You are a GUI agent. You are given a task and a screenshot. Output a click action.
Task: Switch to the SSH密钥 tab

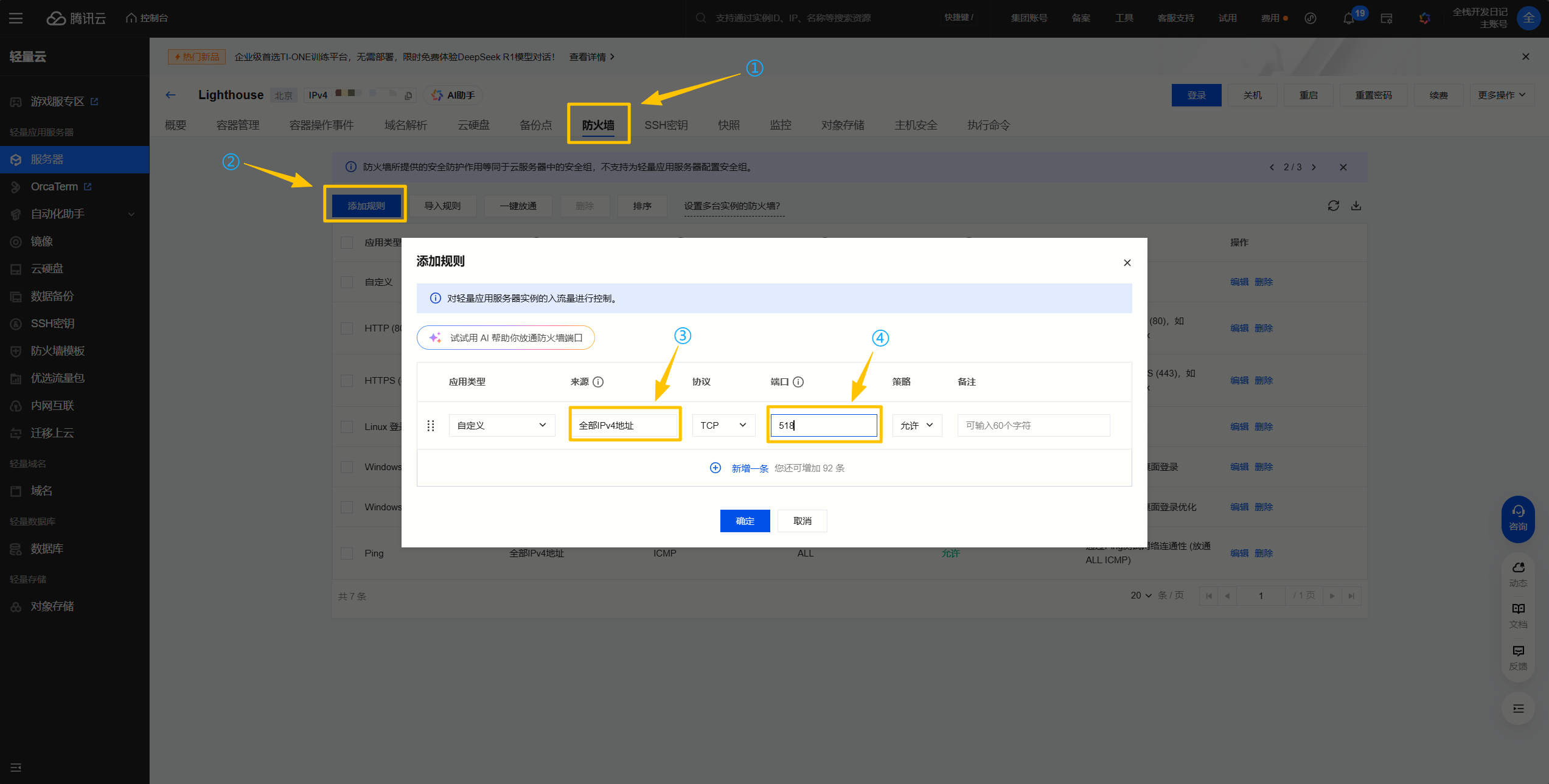pos(666,125)
